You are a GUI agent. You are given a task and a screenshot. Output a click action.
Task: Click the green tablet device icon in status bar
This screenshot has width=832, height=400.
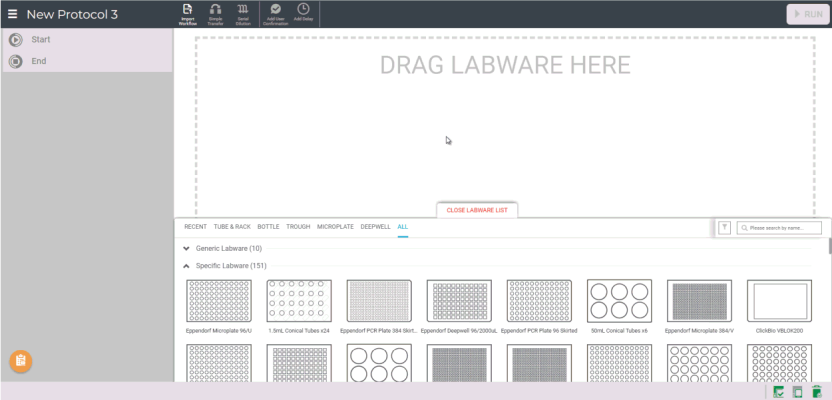(797, 392)
